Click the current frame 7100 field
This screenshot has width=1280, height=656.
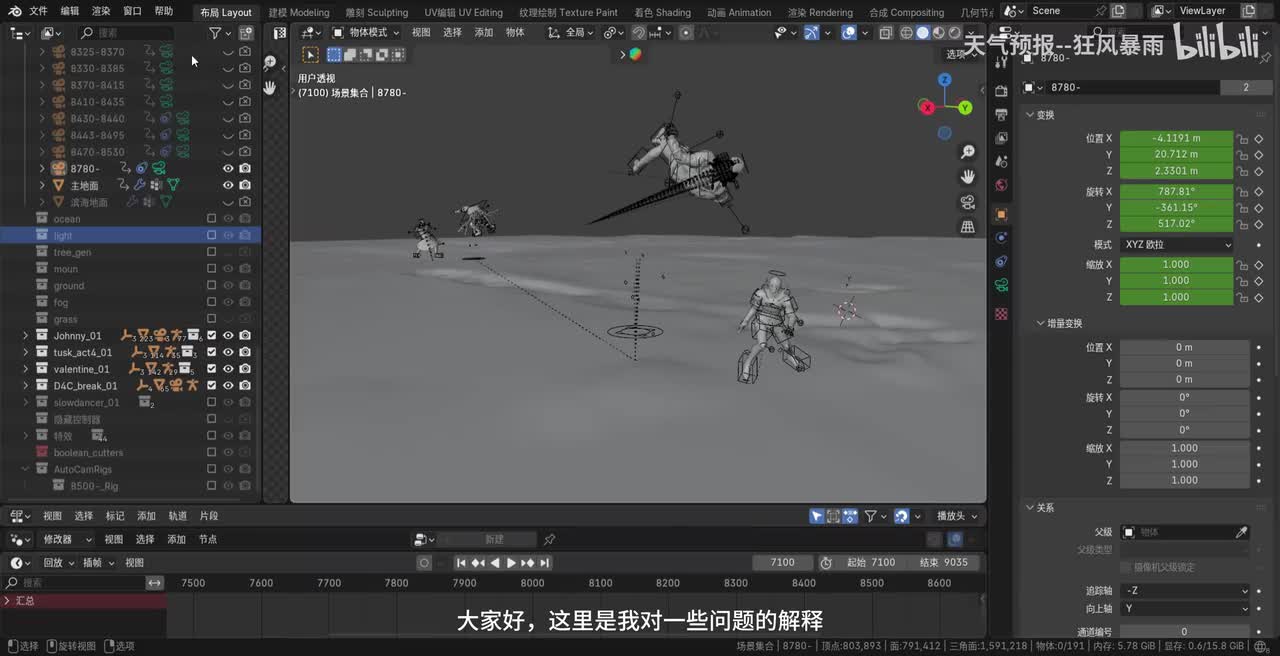pos(782,562)
